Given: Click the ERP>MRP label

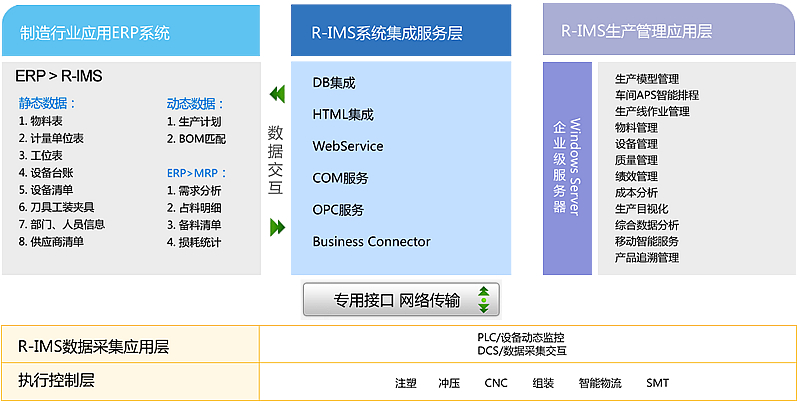Looking at the screenshot, I should pos(196,173).
